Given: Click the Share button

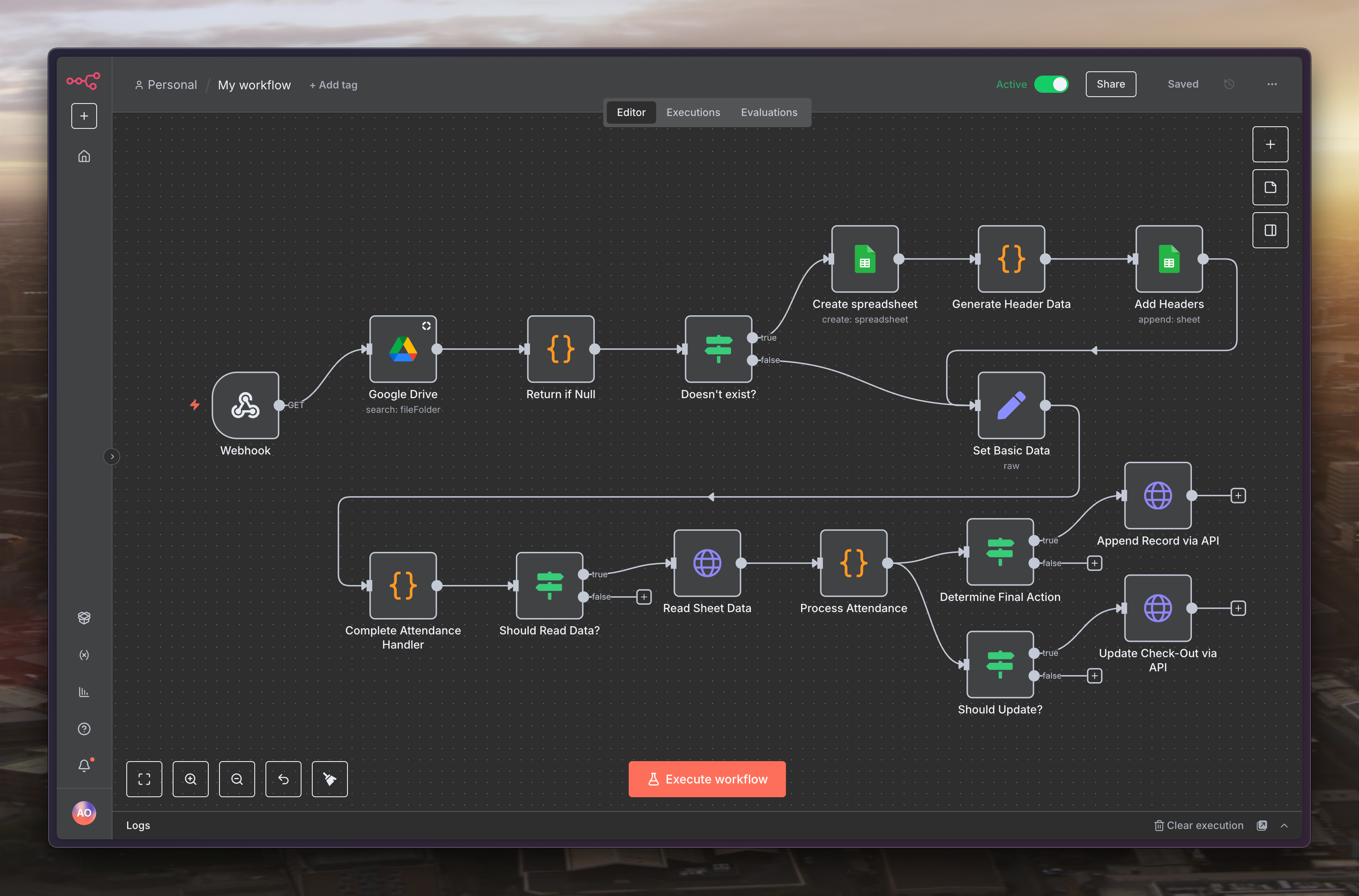Looking at the screenshot, I should click(1110, 84).
